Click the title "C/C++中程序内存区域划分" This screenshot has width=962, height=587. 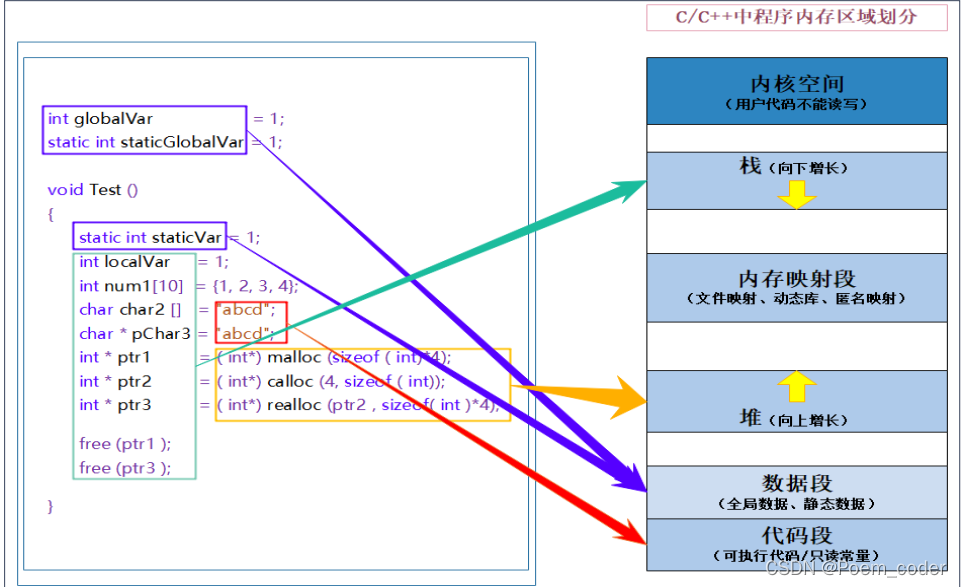[x=796, y=17]
